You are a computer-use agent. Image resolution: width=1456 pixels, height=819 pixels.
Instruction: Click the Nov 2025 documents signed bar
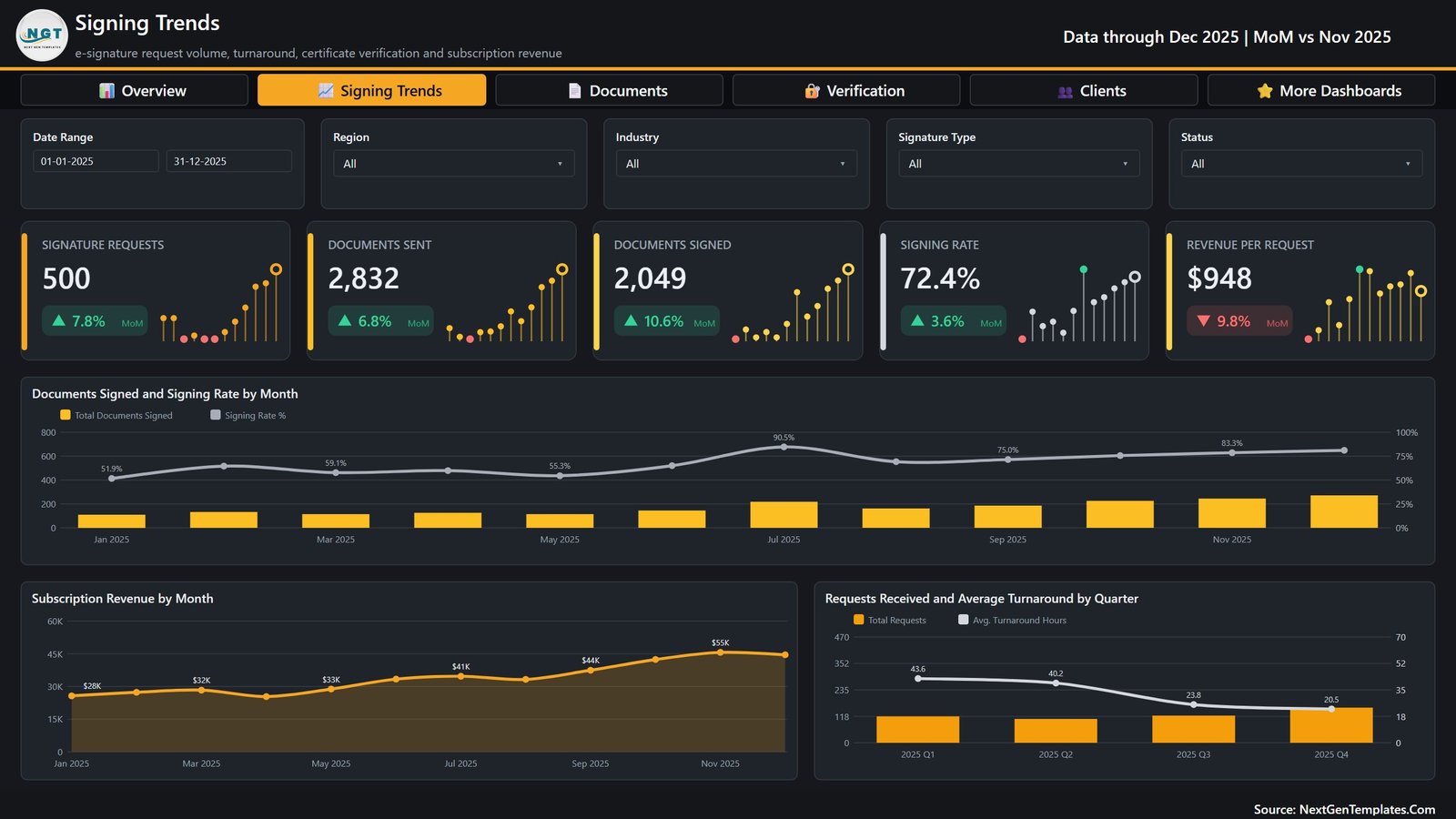[1232, 513]
